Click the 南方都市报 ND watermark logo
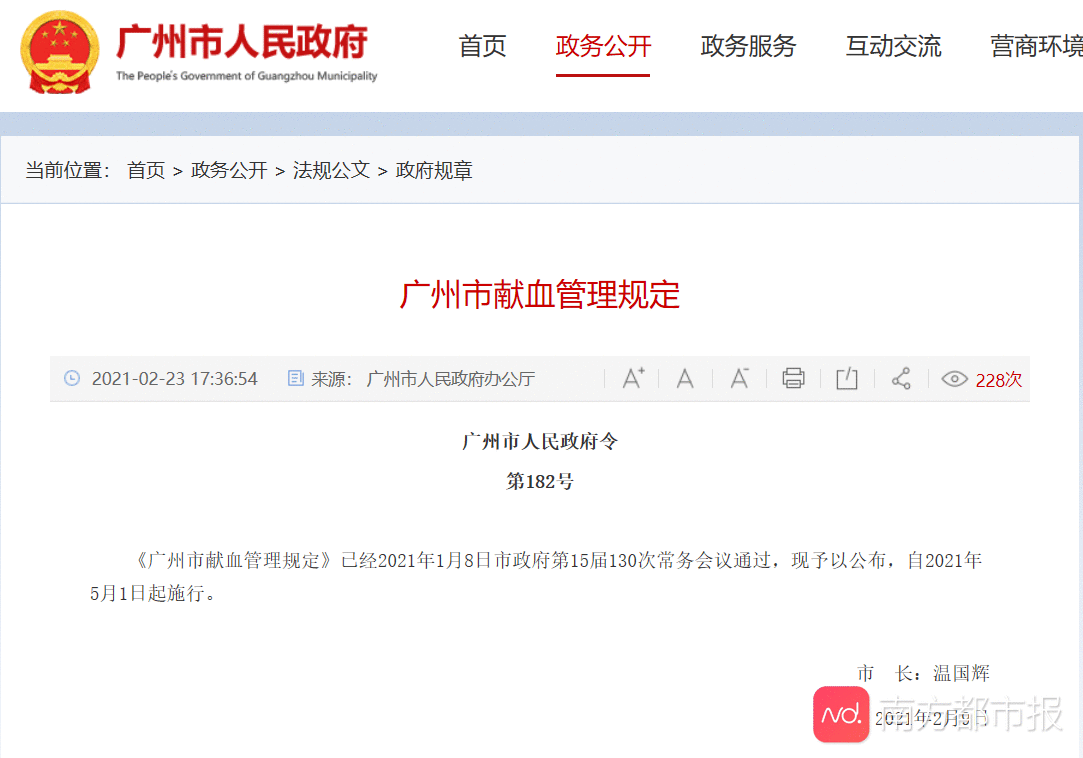 coord(841,714)
